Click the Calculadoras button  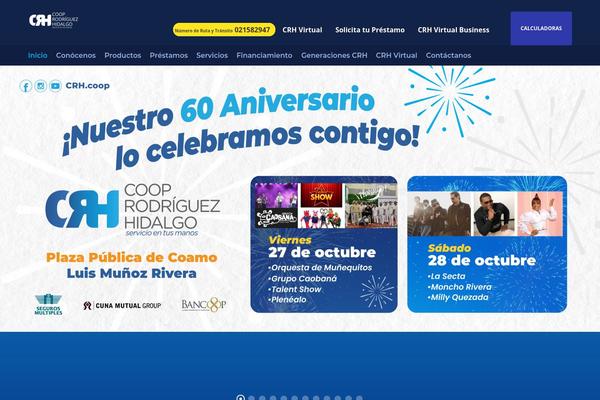point(541,28)
